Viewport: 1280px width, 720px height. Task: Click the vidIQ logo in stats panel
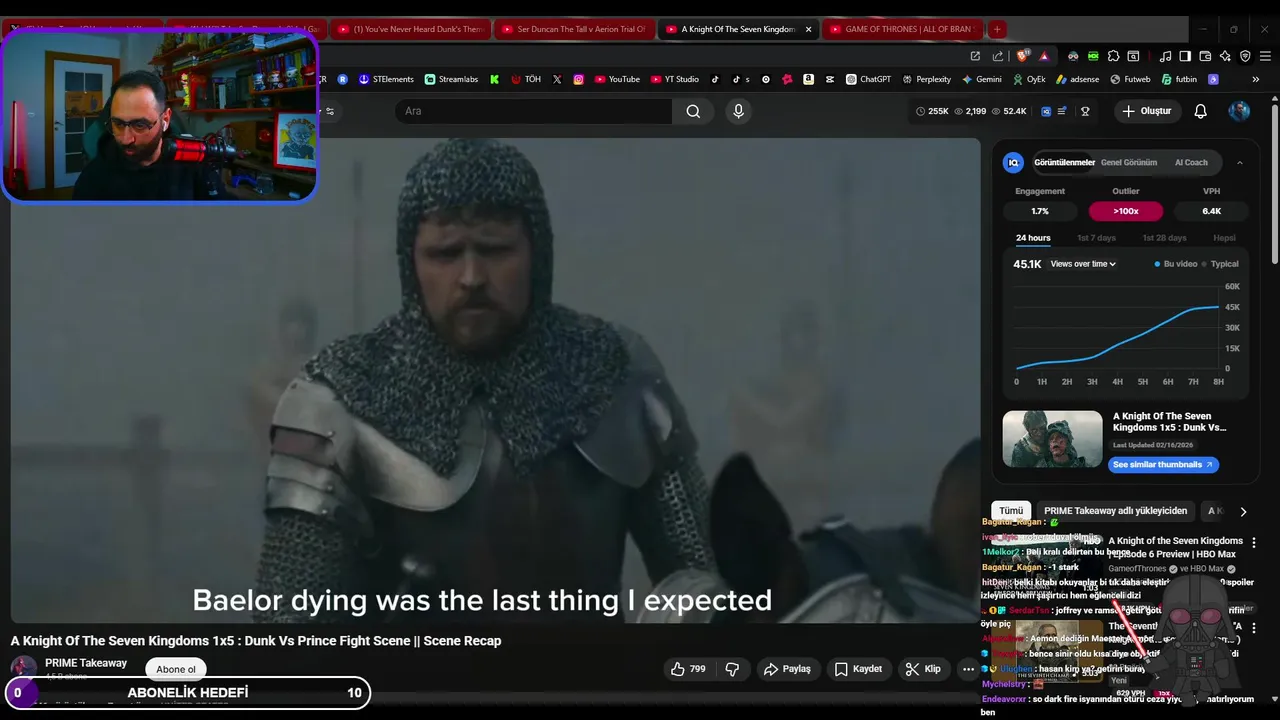click(x=1013, y=162)
